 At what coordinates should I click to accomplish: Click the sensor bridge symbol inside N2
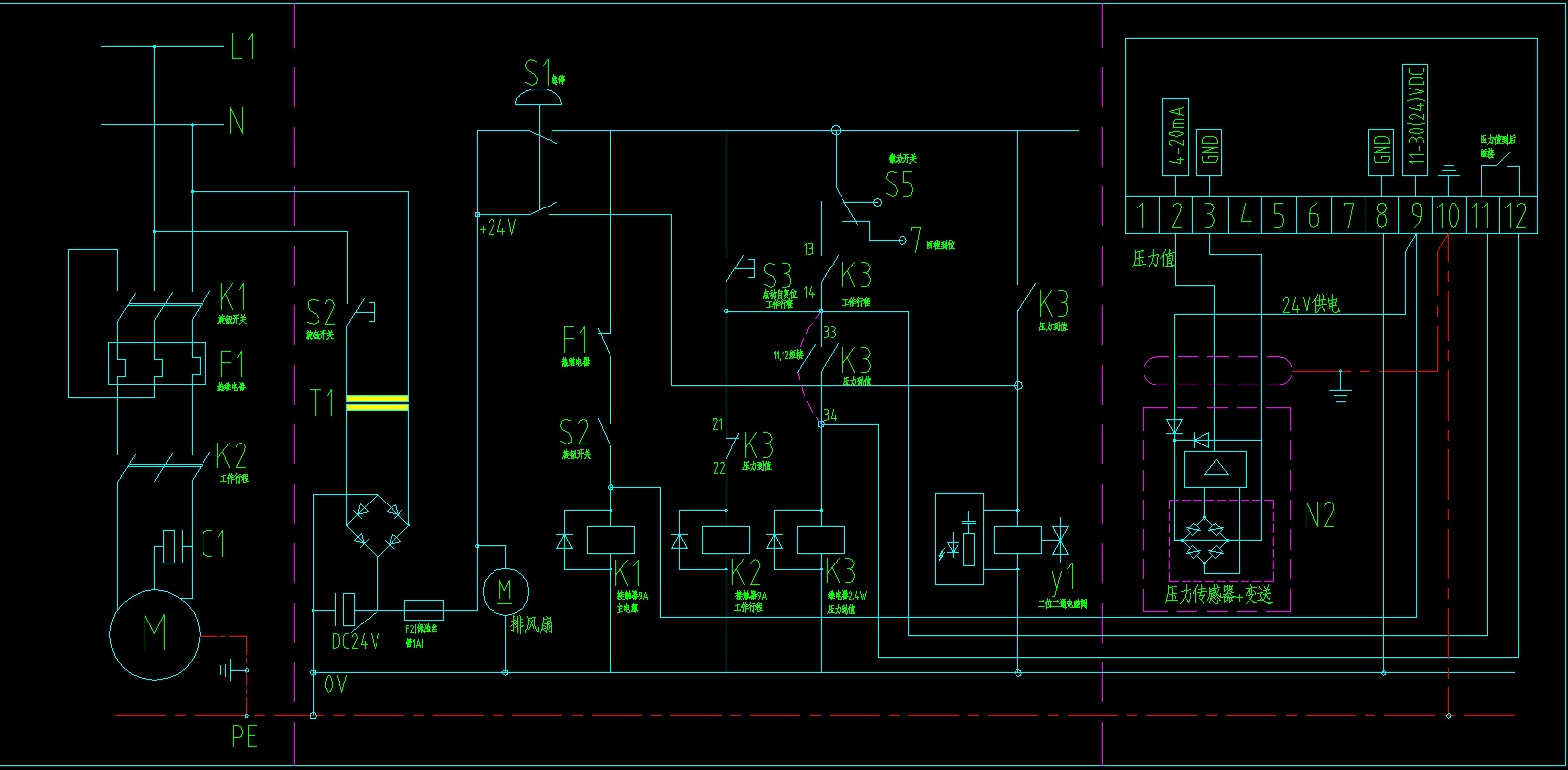(x=1206, y=542)
